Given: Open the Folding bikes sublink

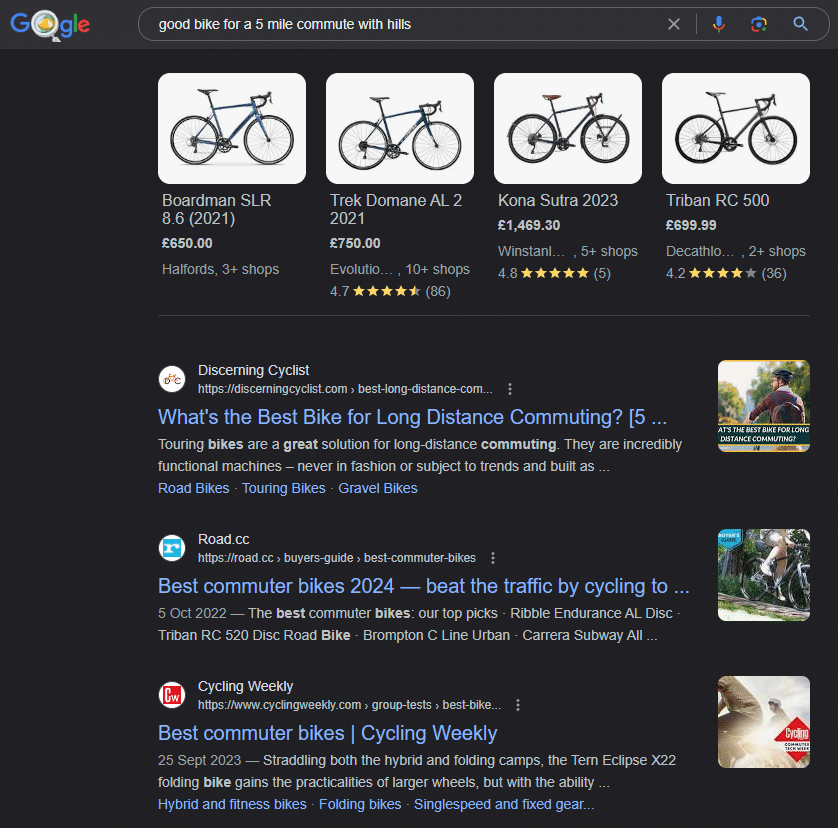Looking at the screenshot, I should click(x=360, y=804).
